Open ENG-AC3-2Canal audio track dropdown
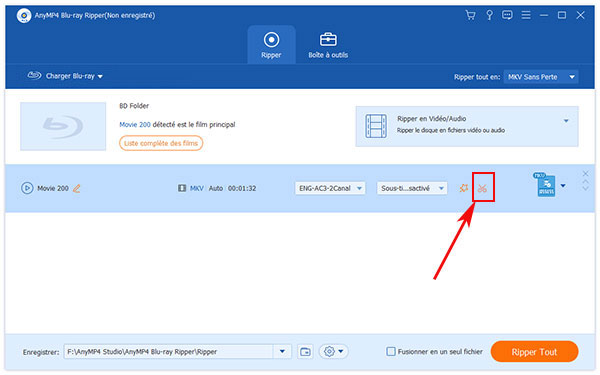 330,188
